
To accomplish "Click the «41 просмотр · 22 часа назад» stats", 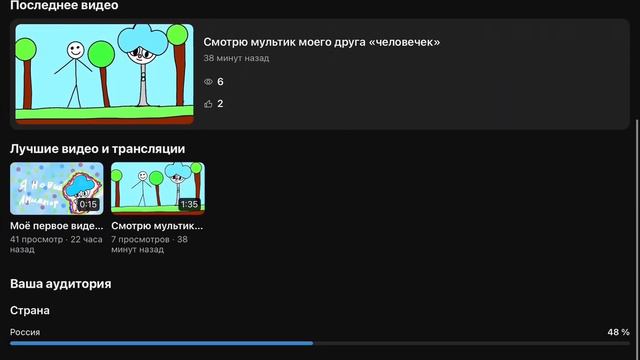I will [56, 244].
